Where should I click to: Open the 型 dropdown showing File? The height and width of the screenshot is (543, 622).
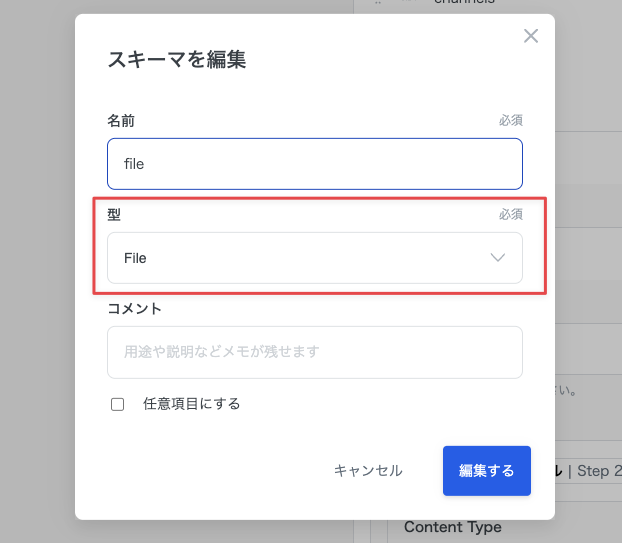[314, 258]
